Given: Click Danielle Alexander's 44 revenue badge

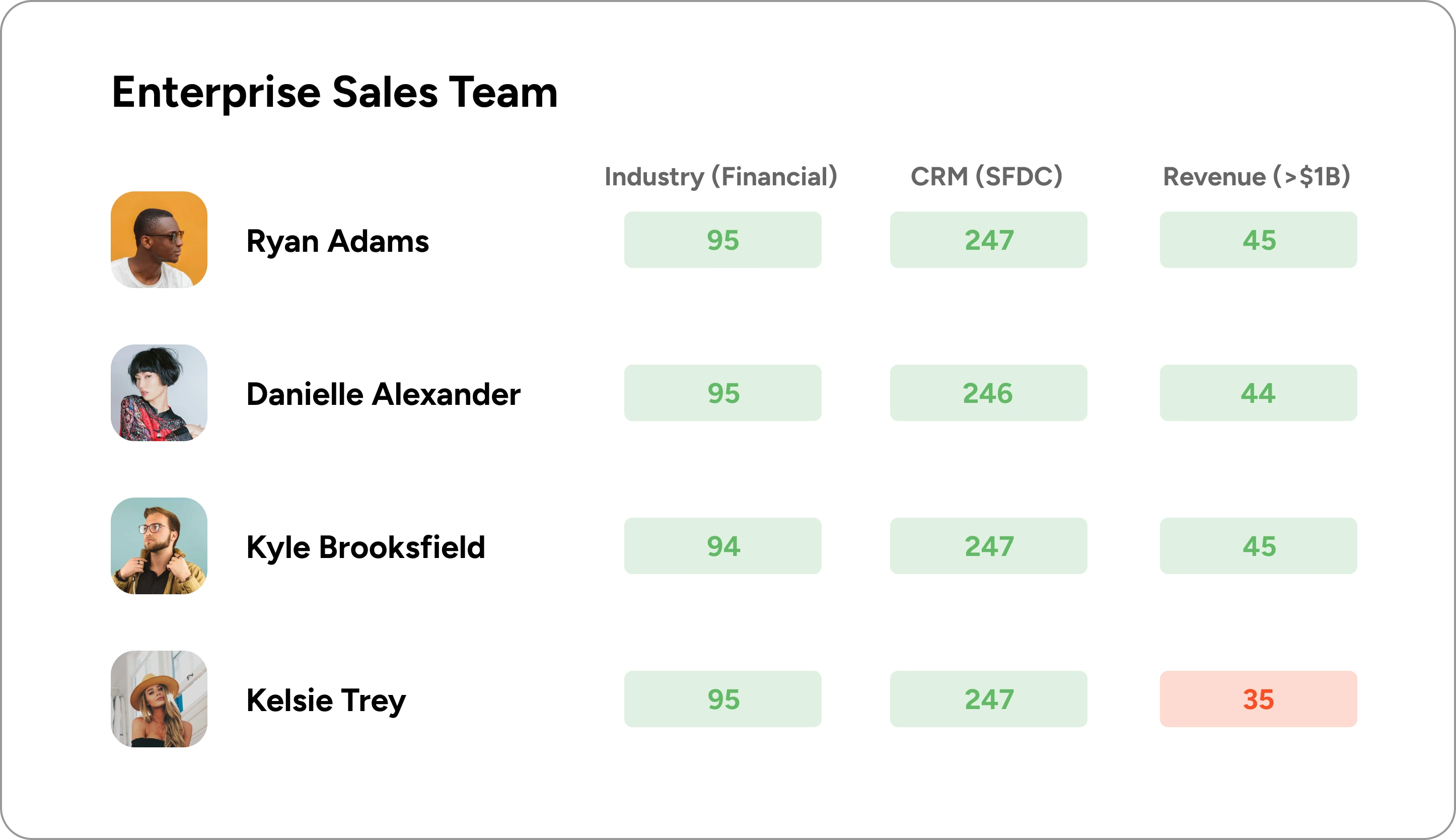Looking at the screenshot, I should [x=1258, y=393].
